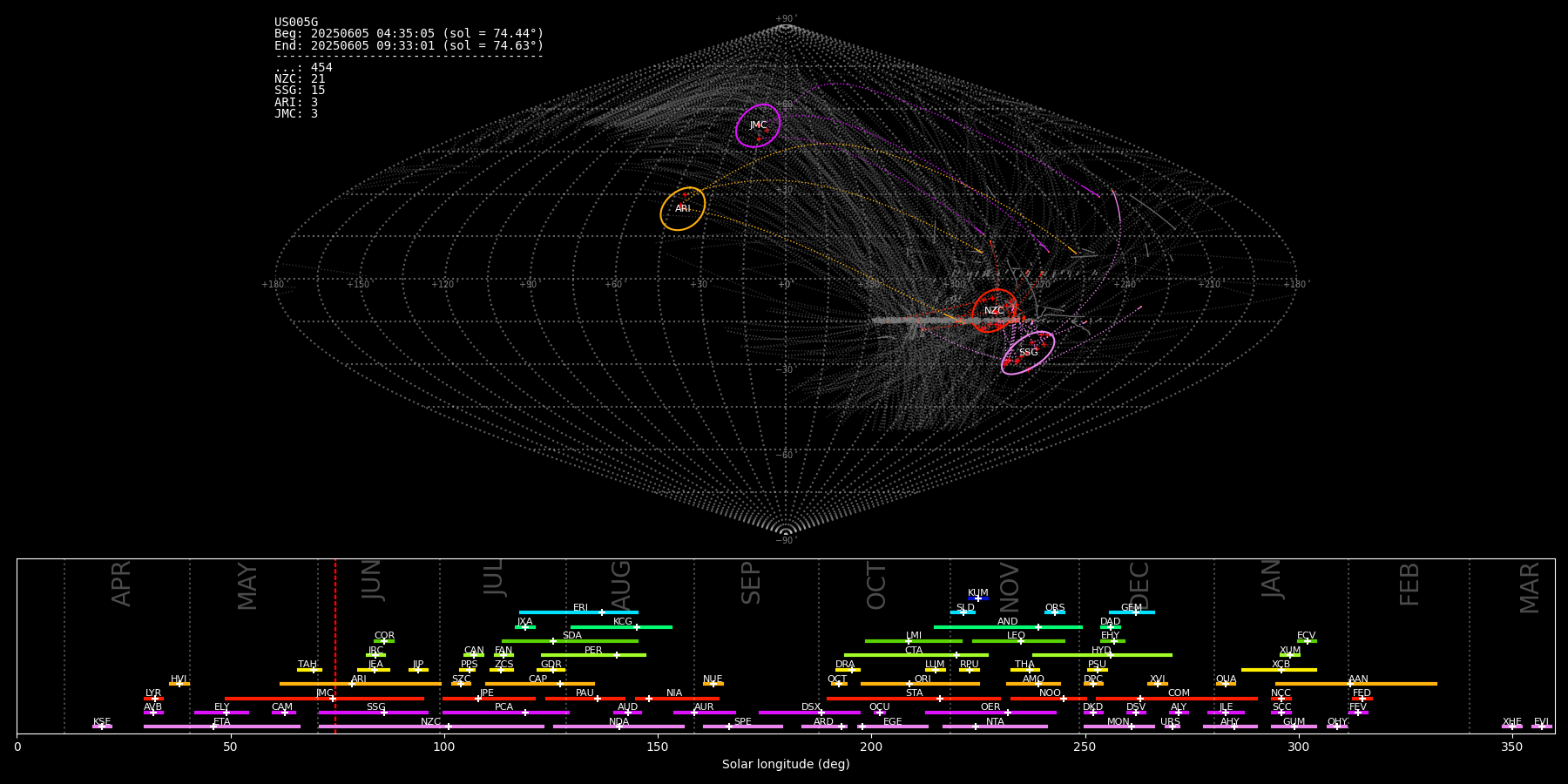Click the XCB shower bar in timeline
Image resolution: width=1568 pixels, height=784 pixels.
pyautogui.click(x=1279, y=670)
